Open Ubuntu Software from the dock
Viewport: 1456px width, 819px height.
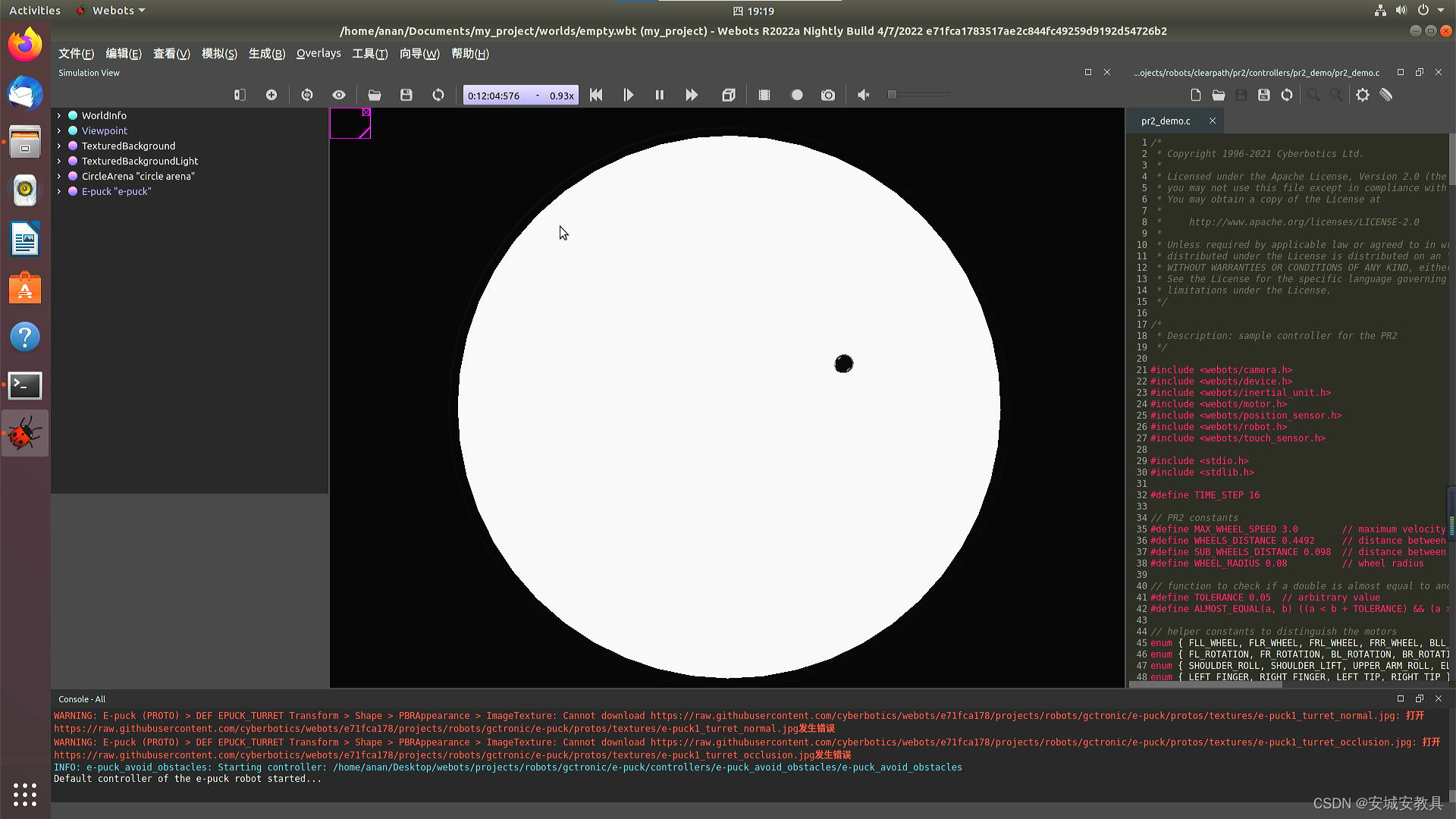[x=25, y=288]
